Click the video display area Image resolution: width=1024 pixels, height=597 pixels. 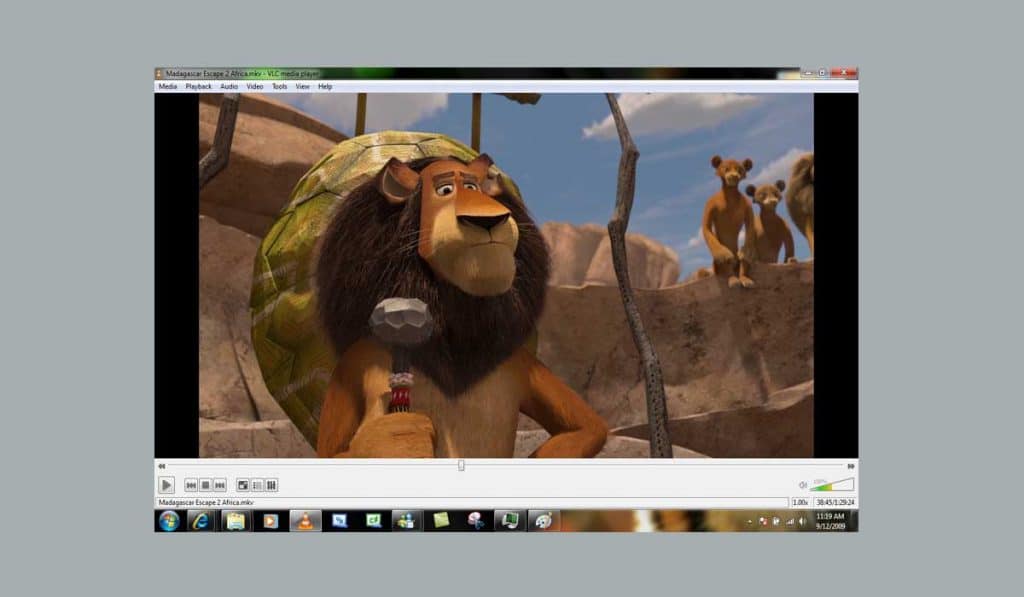pos(506,275)
